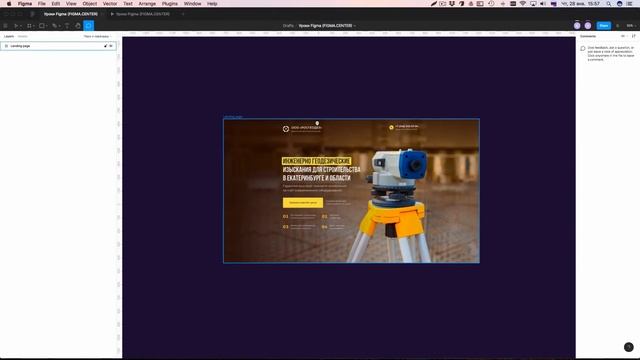Select the Rectangle shape tool
The height and width of the screenshot is (360, 640).
click(42, 26)
